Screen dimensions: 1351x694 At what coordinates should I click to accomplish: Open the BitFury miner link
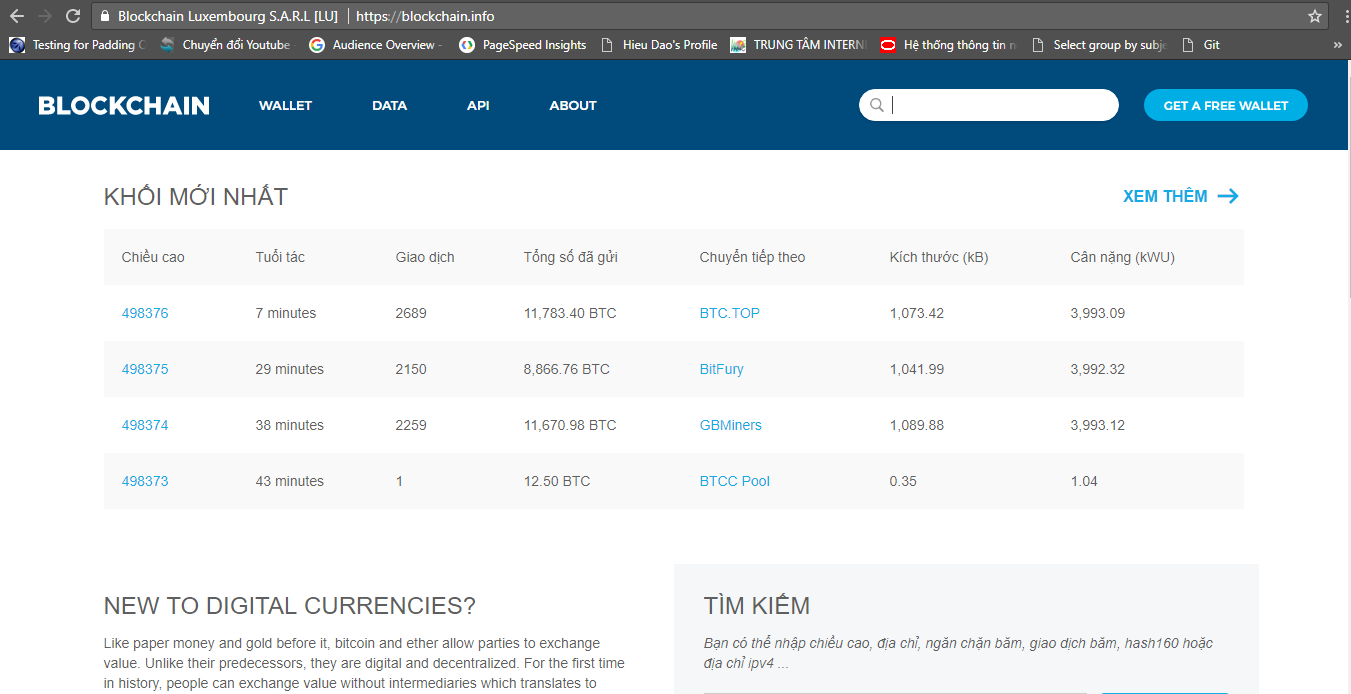(x=721, y=369)
